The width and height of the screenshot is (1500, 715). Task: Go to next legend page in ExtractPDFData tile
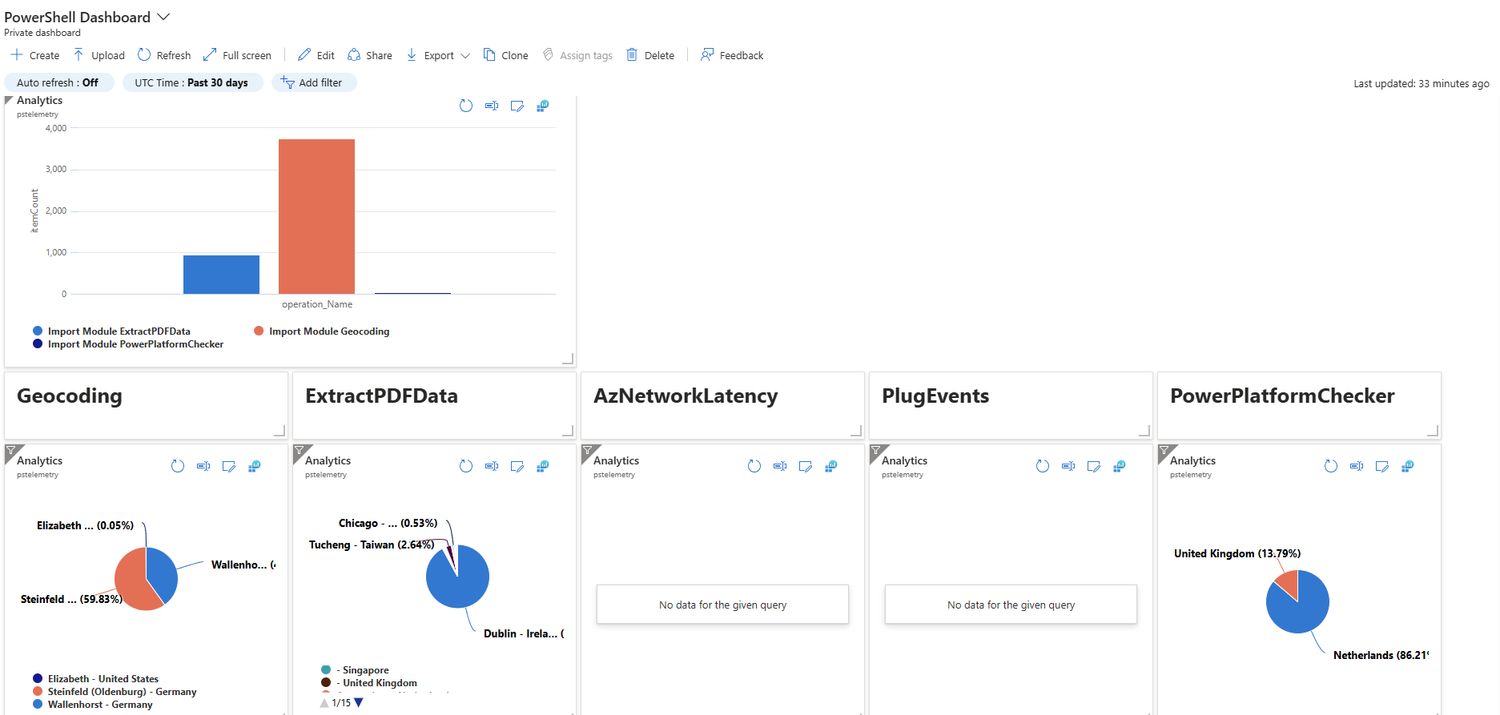pos(358,703)
